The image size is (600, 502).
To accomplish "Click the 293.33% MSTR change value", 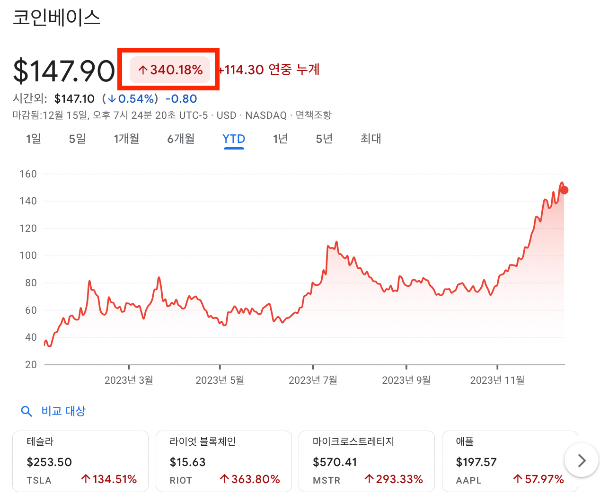I will [x=394, y=479].
